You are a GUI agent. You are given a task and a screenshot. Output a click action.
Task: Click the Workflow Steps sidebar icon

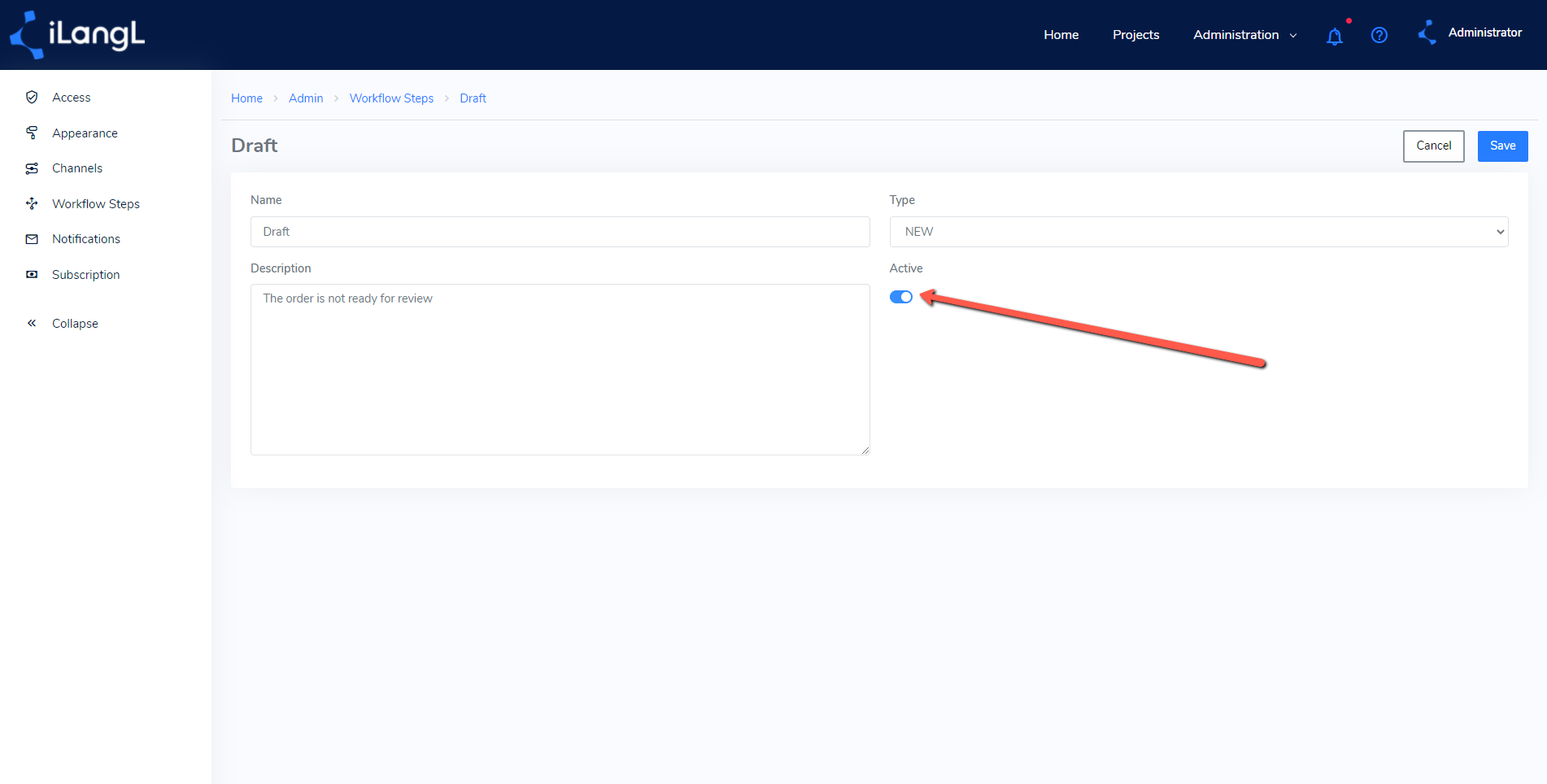32,203
